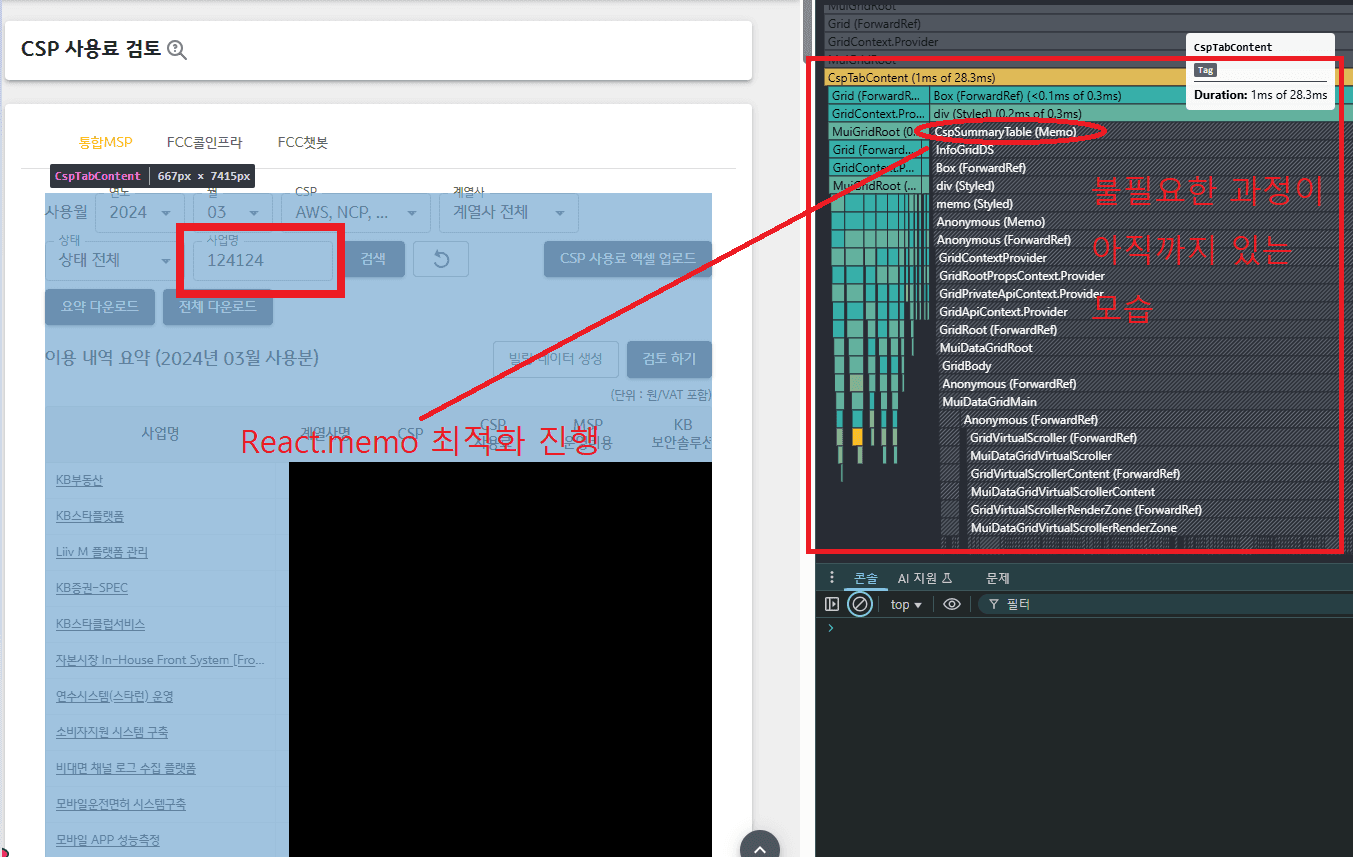Click the 검색 button
The height and width of the screenshot is (857, 1353).
tap(373, 260)
